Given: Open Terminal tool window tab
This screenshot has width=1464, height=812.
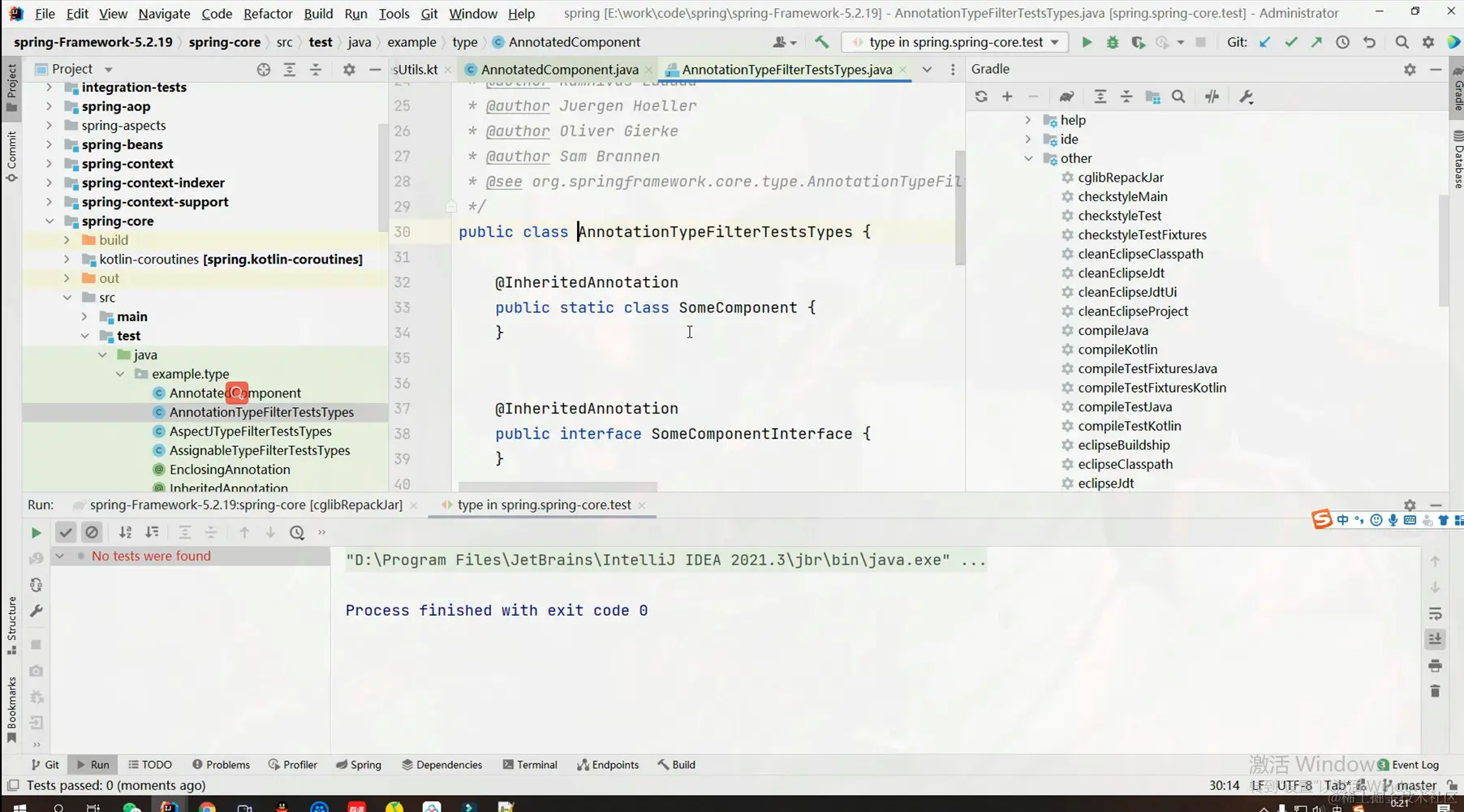Looking at the screenshot, I should [x=529, y=765].
